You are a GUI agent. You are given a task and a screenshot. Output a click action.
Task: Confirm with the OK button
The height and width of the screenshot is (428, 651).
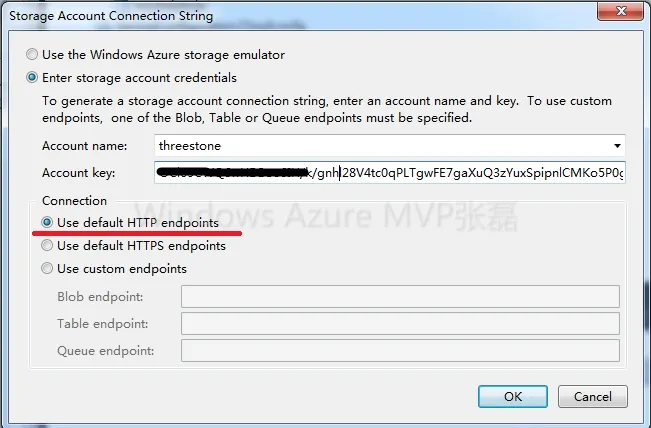pos(513,396)
